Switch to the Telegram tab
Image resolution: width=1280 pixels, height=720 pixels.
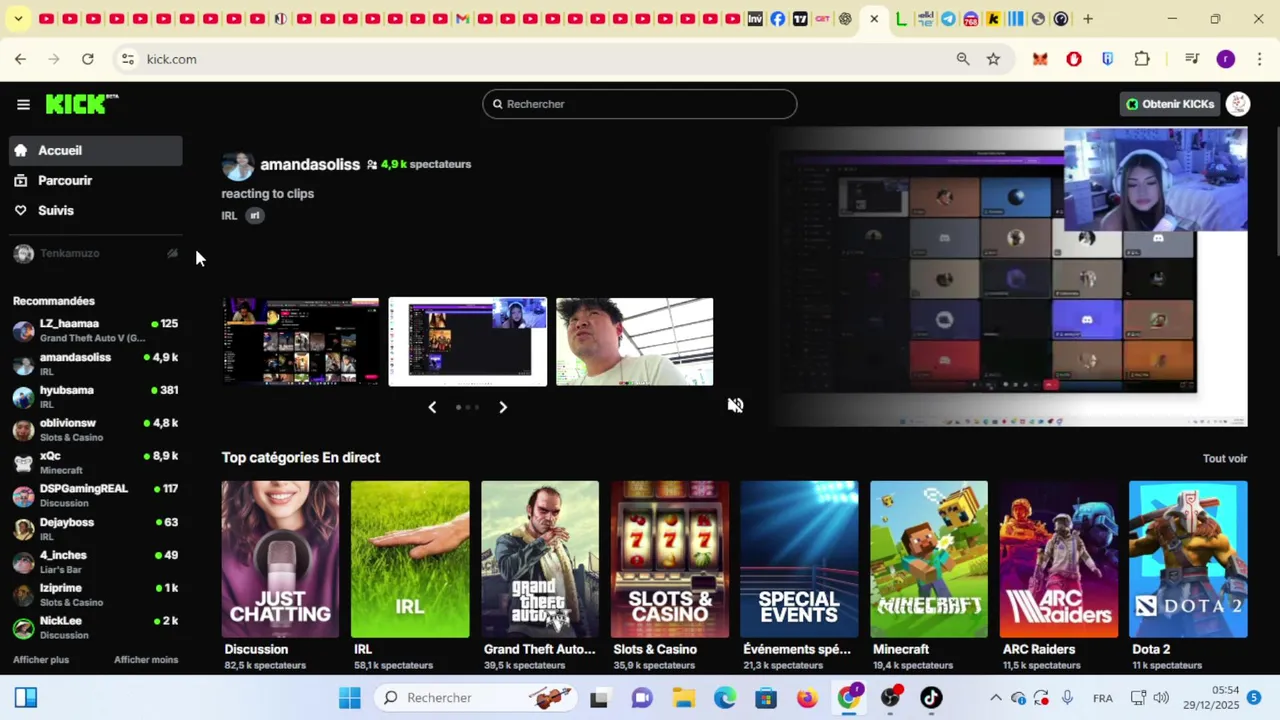pyautogui.click(x=948, y=19)
